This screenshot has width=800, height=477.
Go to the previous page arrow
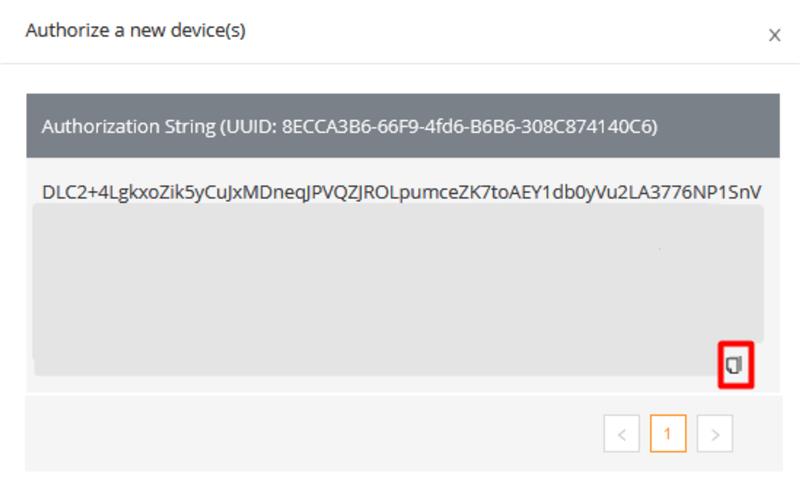pos(622,434)
